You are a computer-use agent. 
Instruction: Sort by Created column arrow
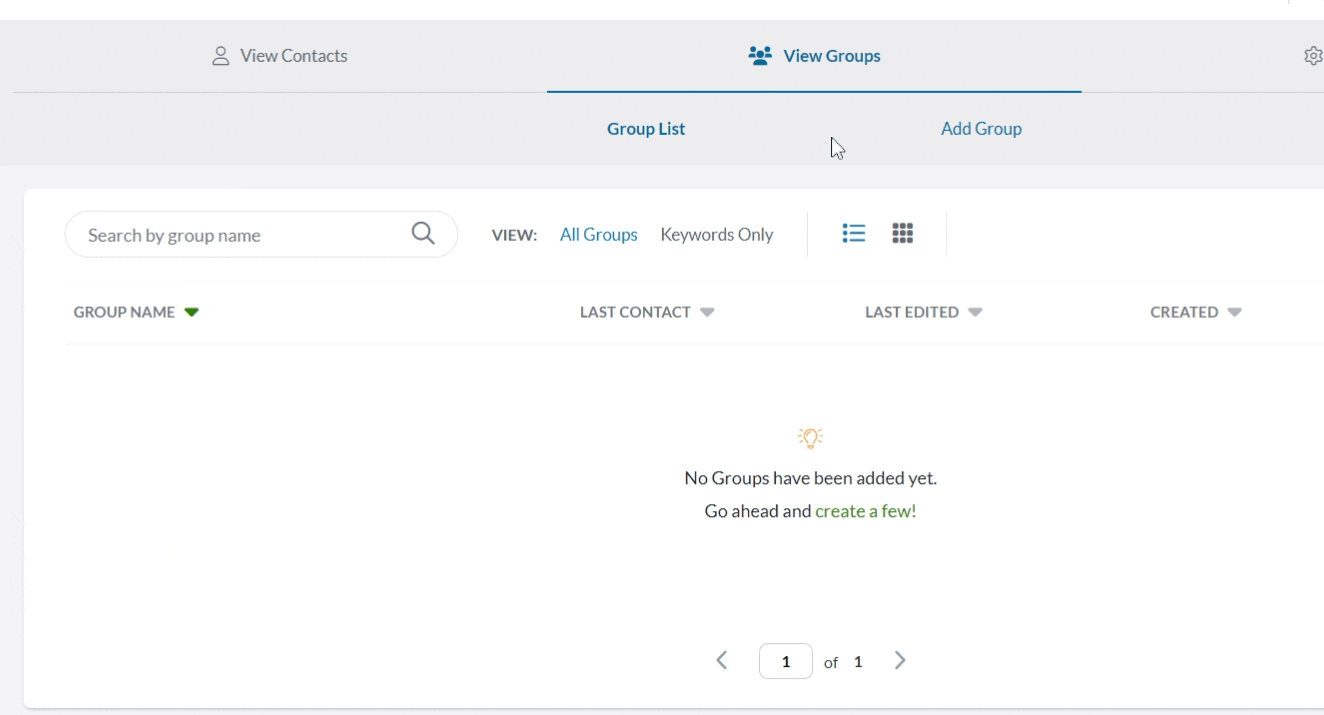[x=1234, y=313]
